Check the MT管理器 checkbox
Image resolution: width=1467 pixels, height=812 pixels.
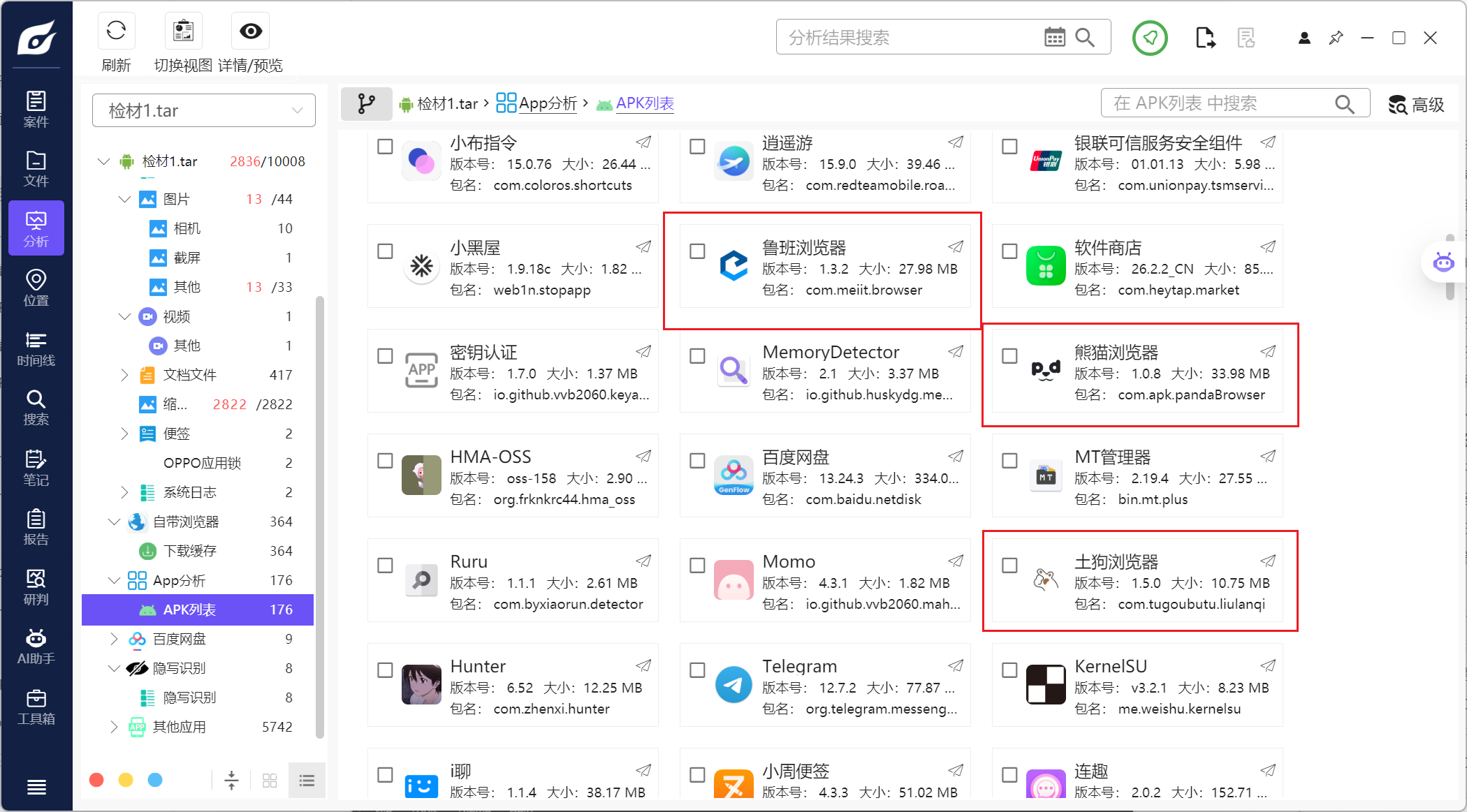pyautogui.click(x=1009, y=461)
